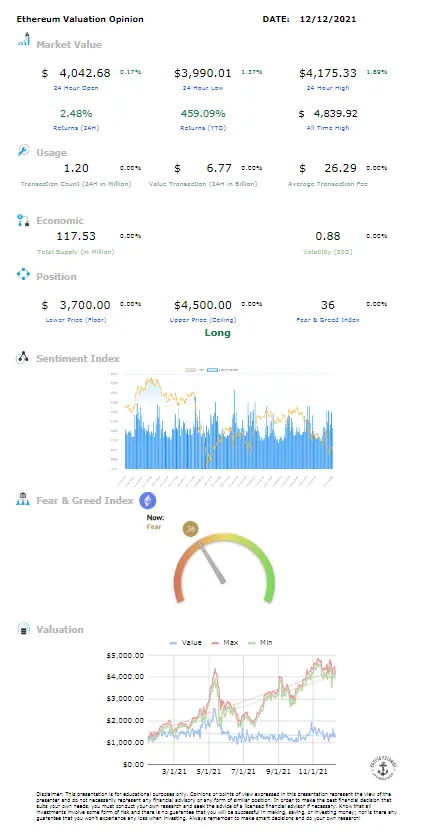Click the Usage wrench icon

click(23, 151)
